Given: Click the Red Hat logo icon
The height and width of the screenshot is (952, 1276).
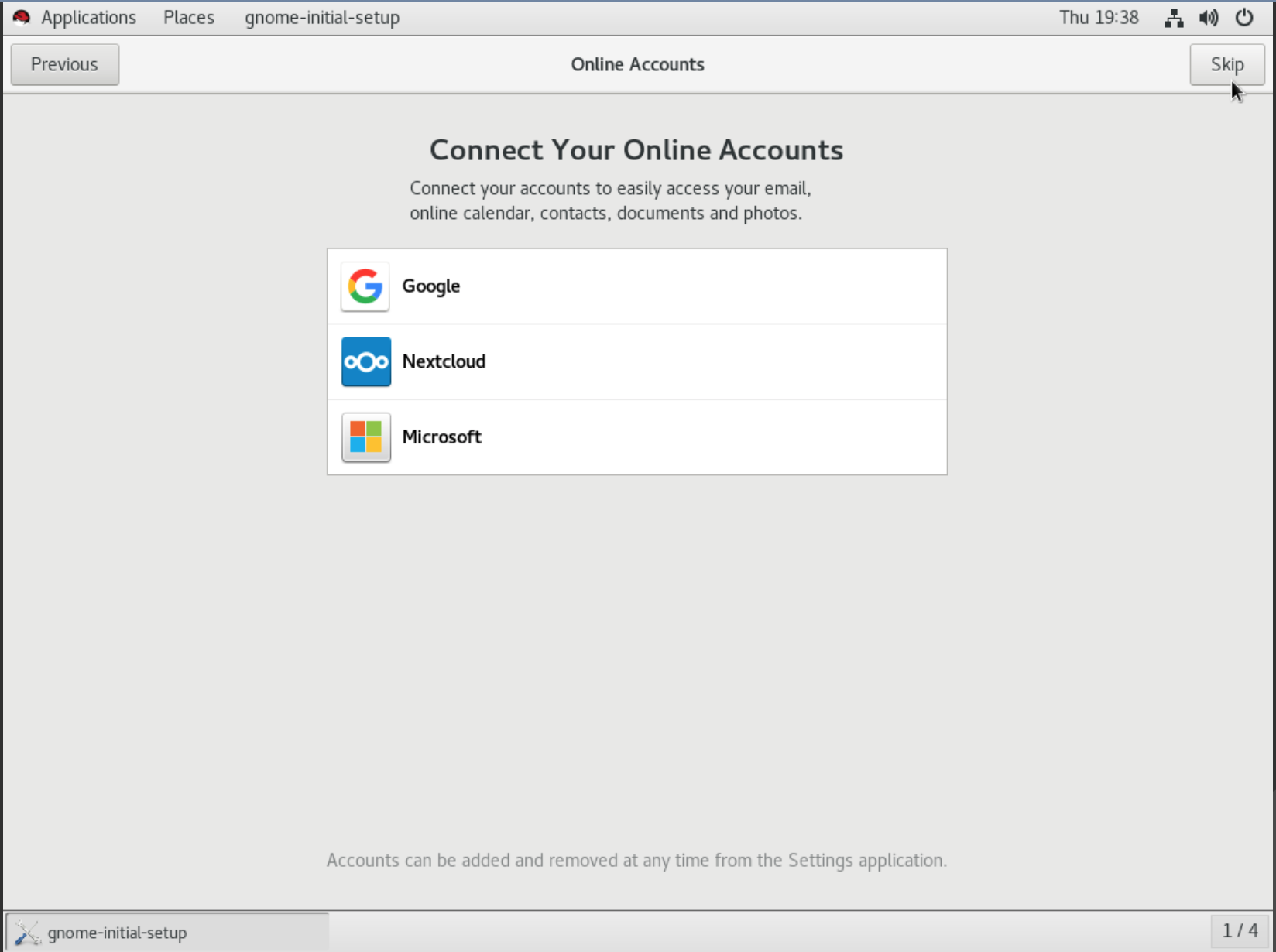Looking at the screenshot, I should point(22,17).
